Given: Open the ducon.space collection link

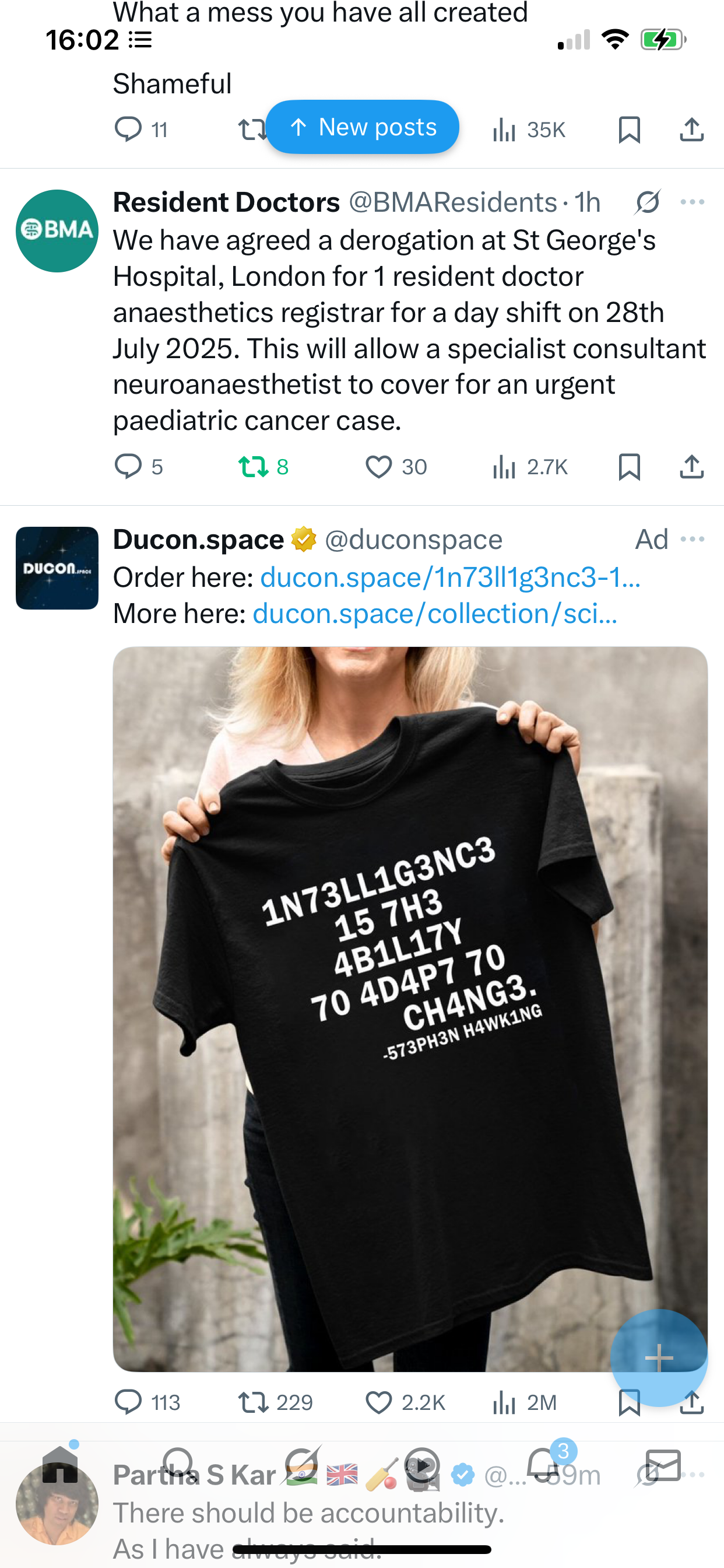Looking at the screenshot, I should [435, 614].
